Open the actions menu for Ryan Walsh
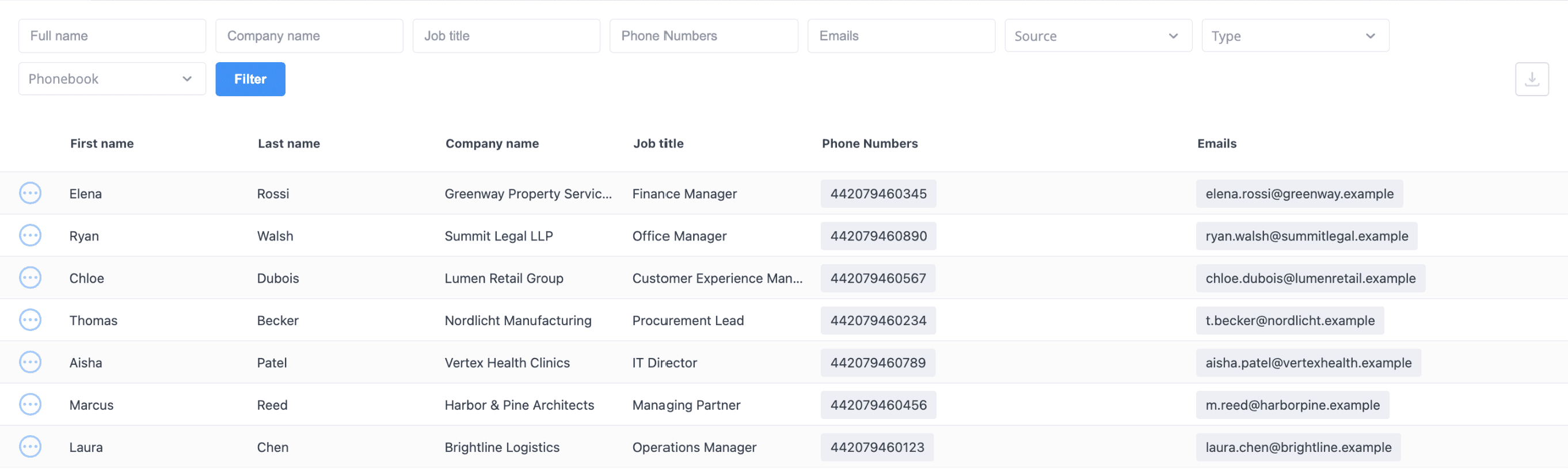This screenshot has height=476, width=1568. (x=30, y=235)
